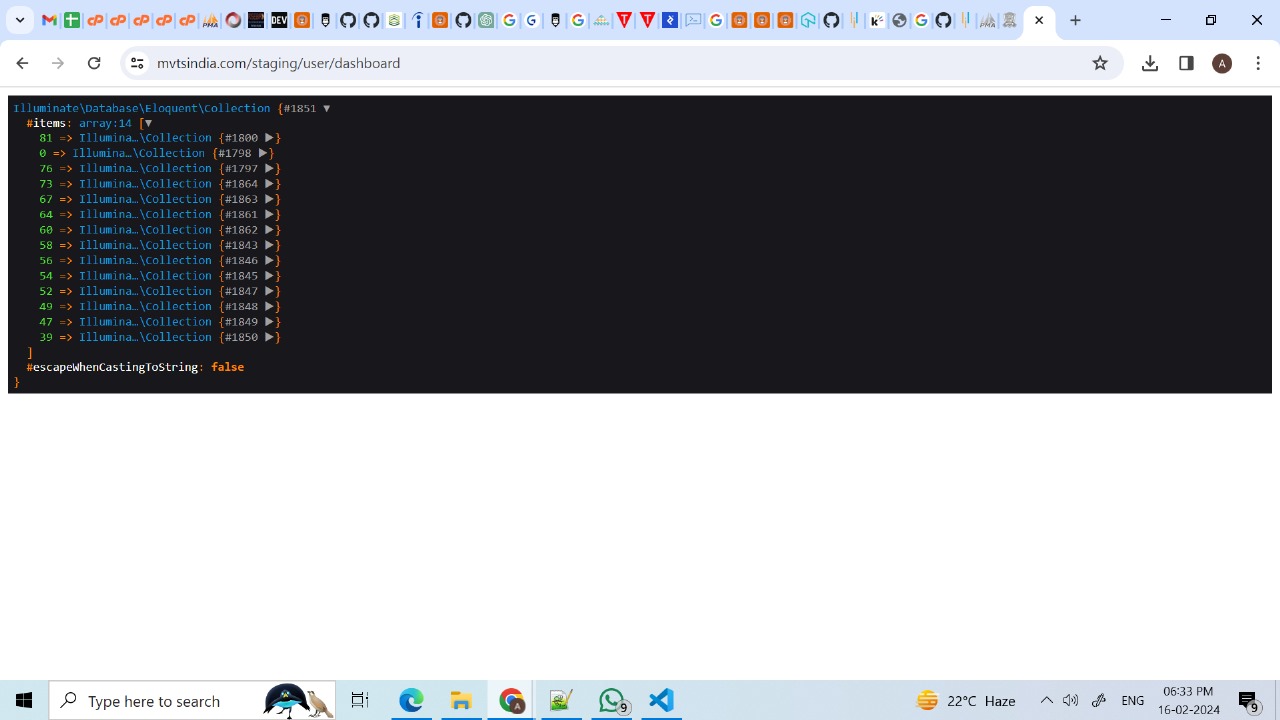Open Visual Studio Code from taskbar
Viewport: 1280px width, 720px height.
(661, 700)
